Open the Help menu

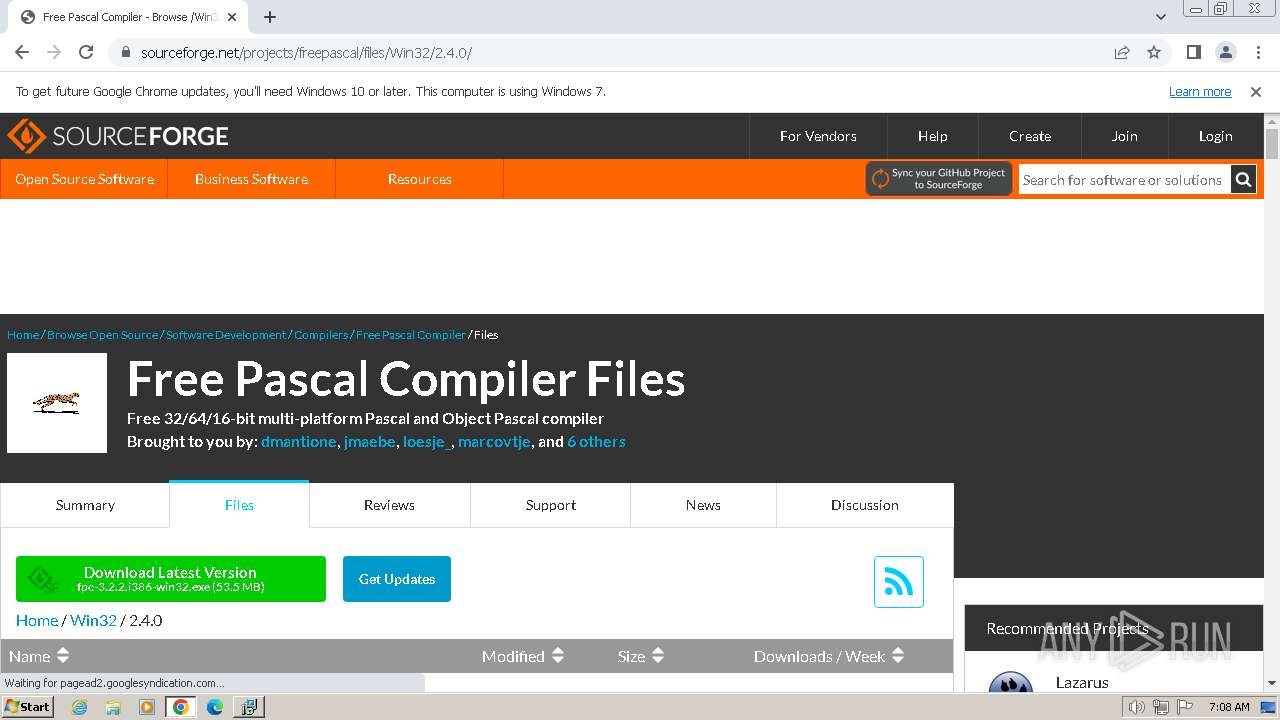click(x=932, y=136)
